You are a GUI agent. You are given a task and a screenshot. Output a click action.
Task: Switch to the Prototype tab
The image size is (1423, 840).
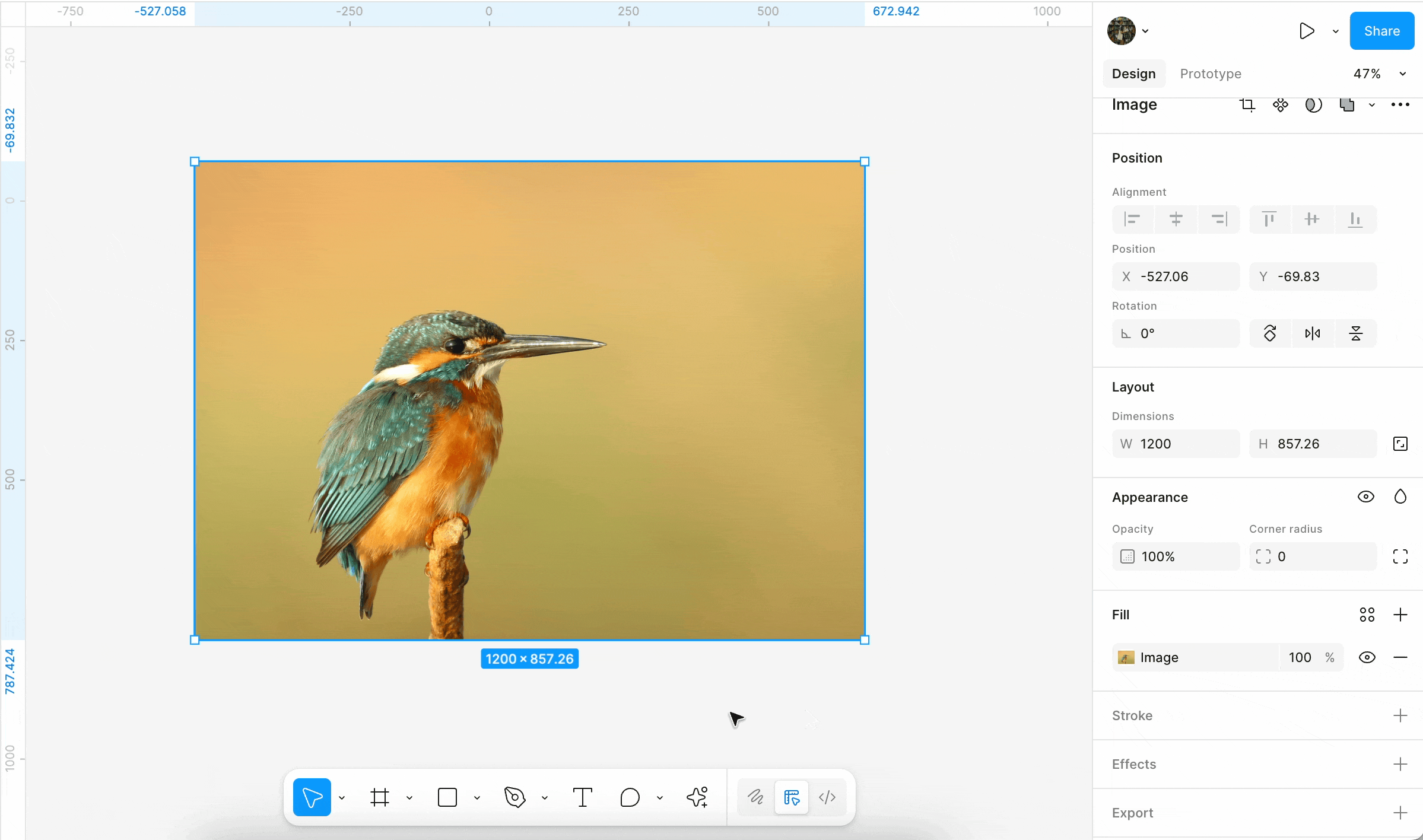[1211, 74]
